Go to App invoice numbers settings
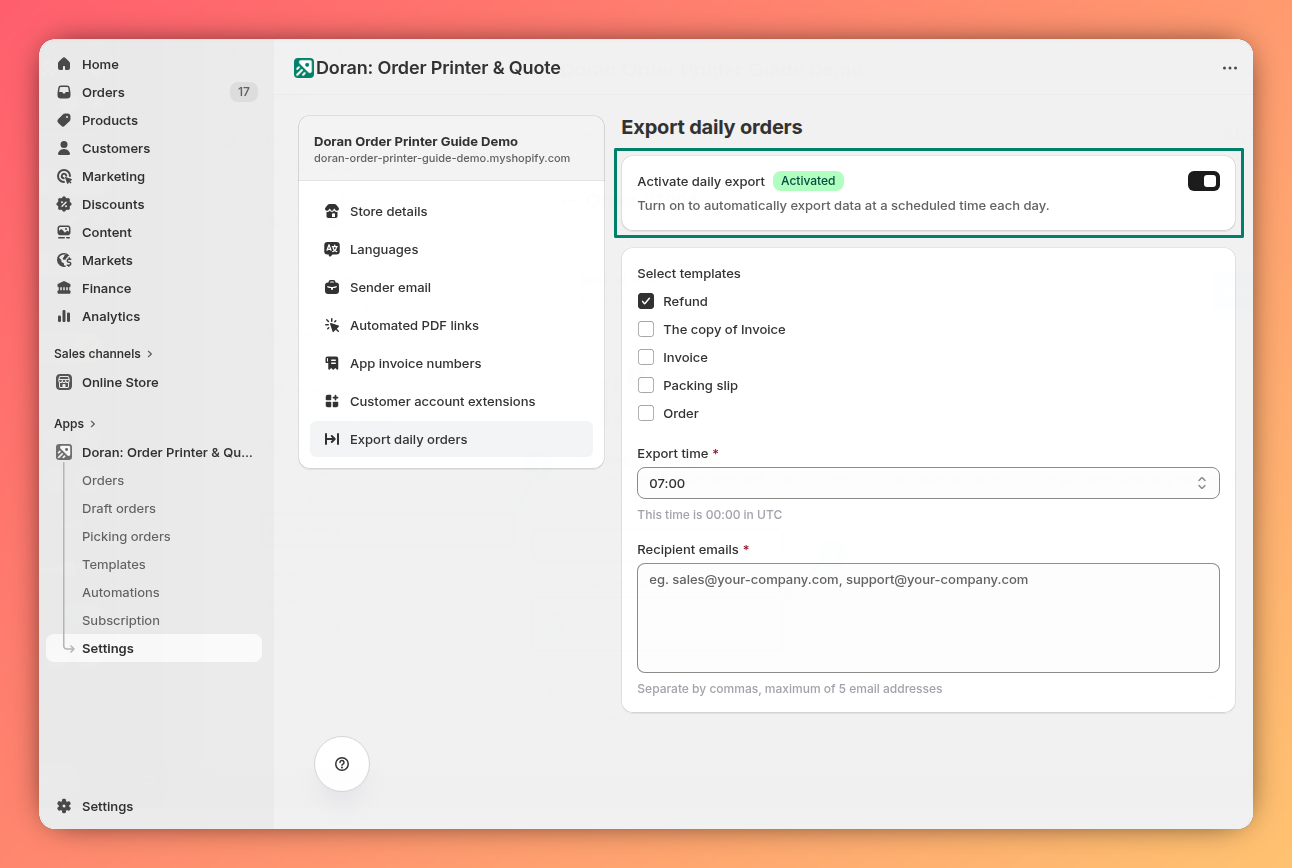 [x=451, y=363]
